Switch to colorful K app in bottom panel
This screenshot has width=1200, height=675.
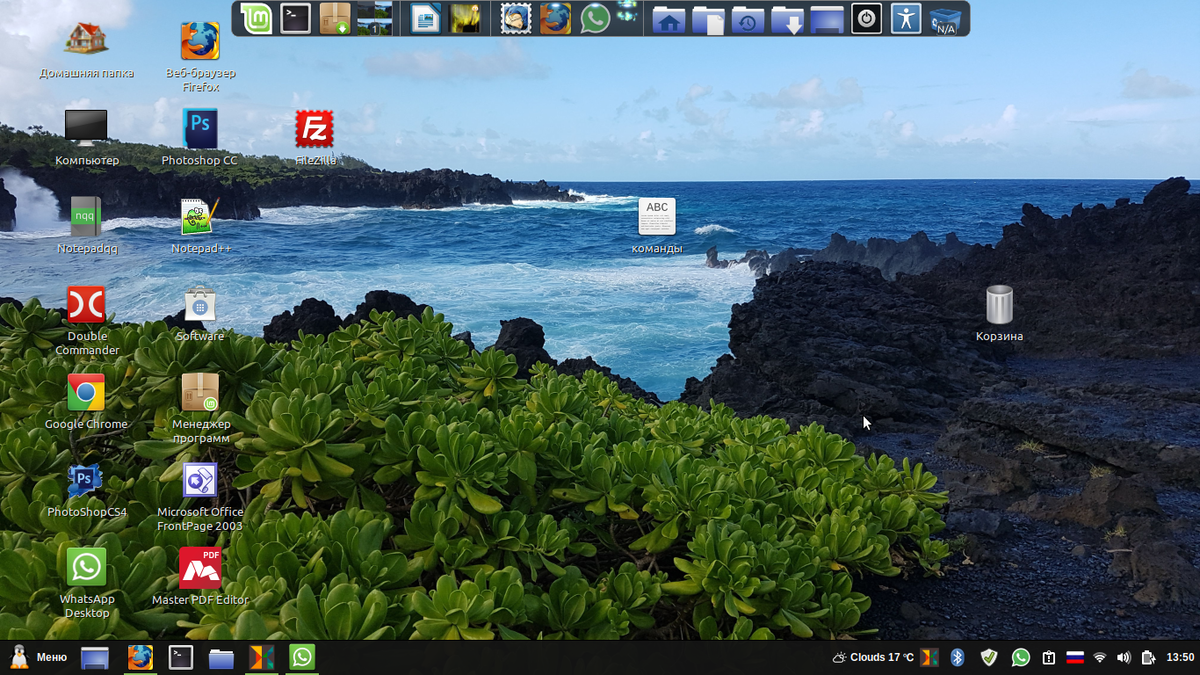[x=261, y=657]
